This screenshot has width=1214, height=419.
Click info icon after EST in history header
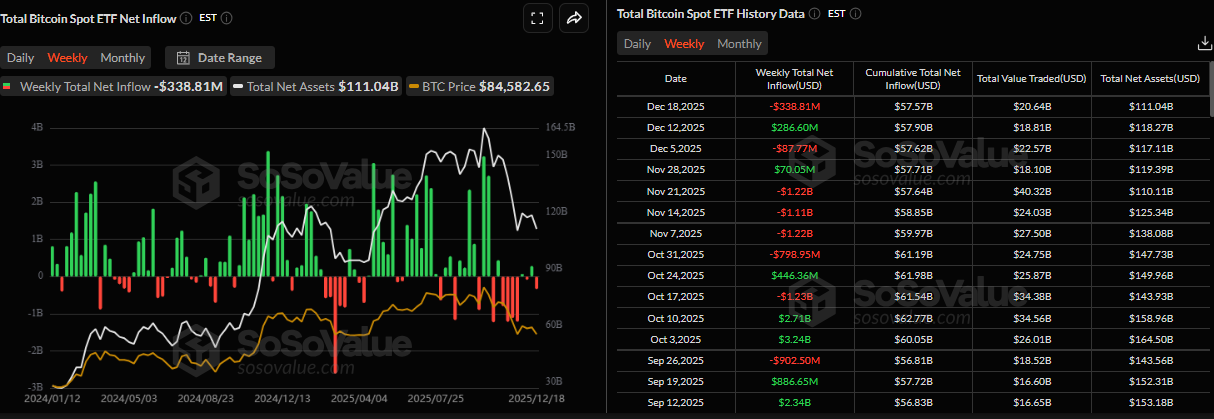pos(855,14)
